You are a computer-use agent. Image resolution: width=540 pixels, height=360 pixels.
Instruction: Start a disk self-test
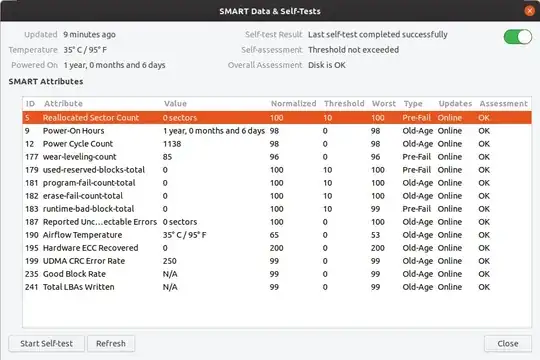(46, 343)
